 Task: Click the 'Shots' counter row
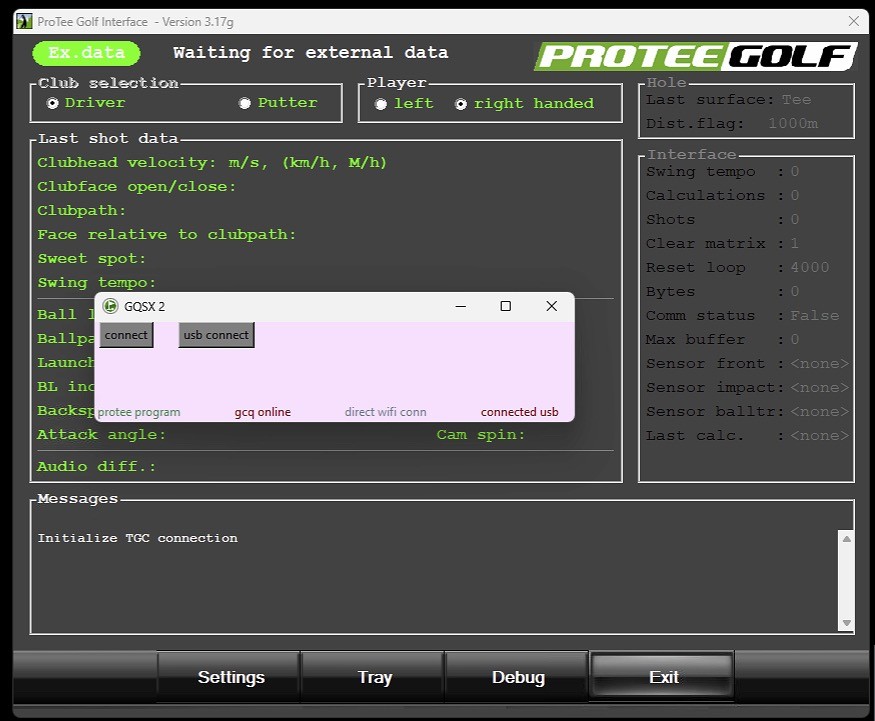[x=722, y=219]
